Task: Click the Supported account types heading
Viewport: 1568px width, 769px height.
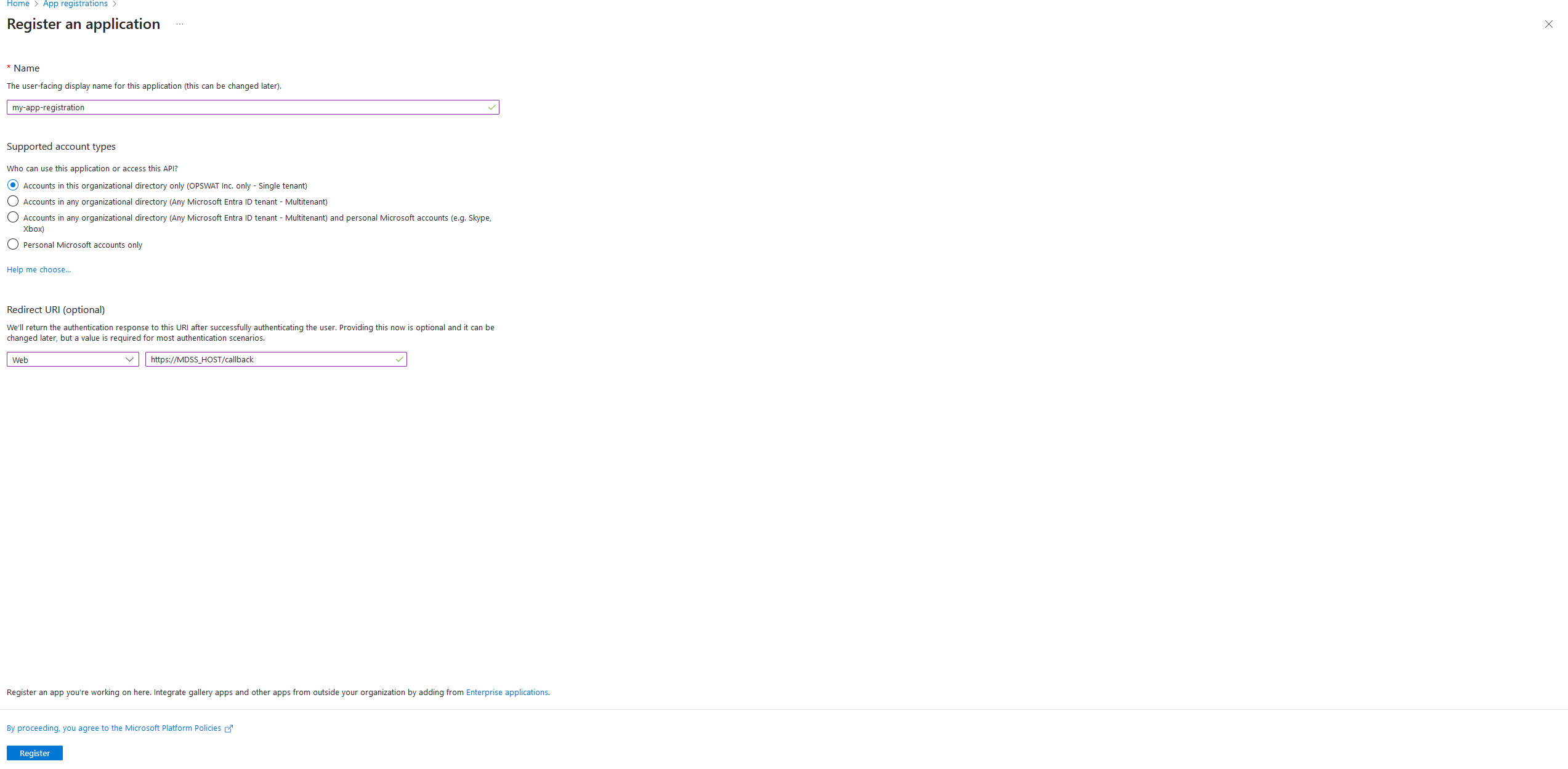Action: (61, 146)
